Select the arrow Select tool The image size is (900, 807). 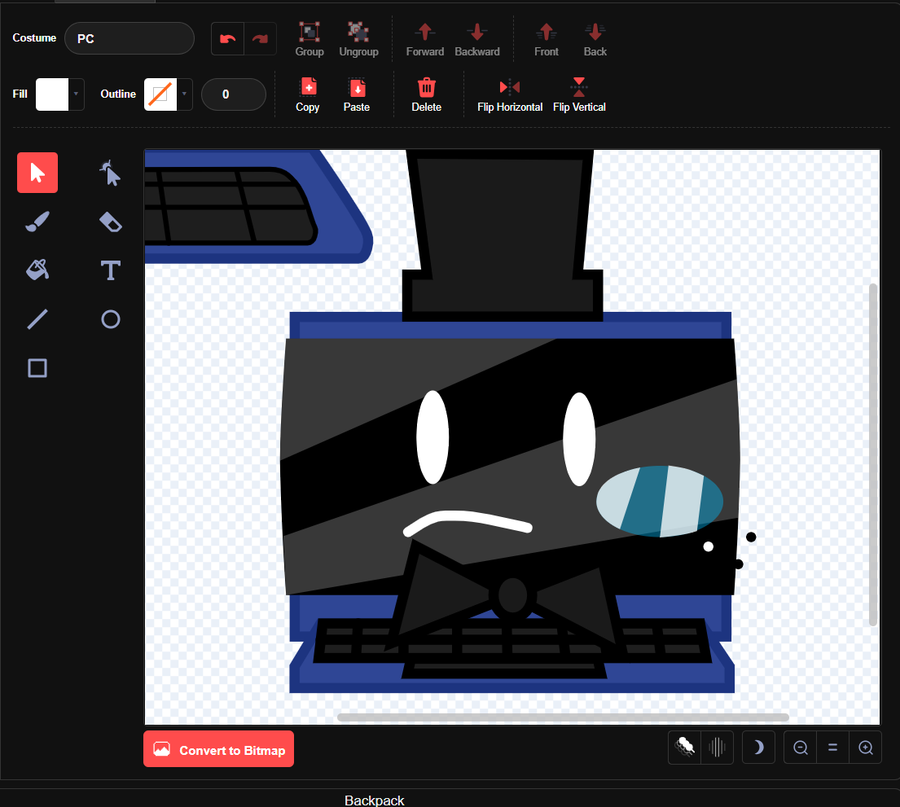pos(37,173)
